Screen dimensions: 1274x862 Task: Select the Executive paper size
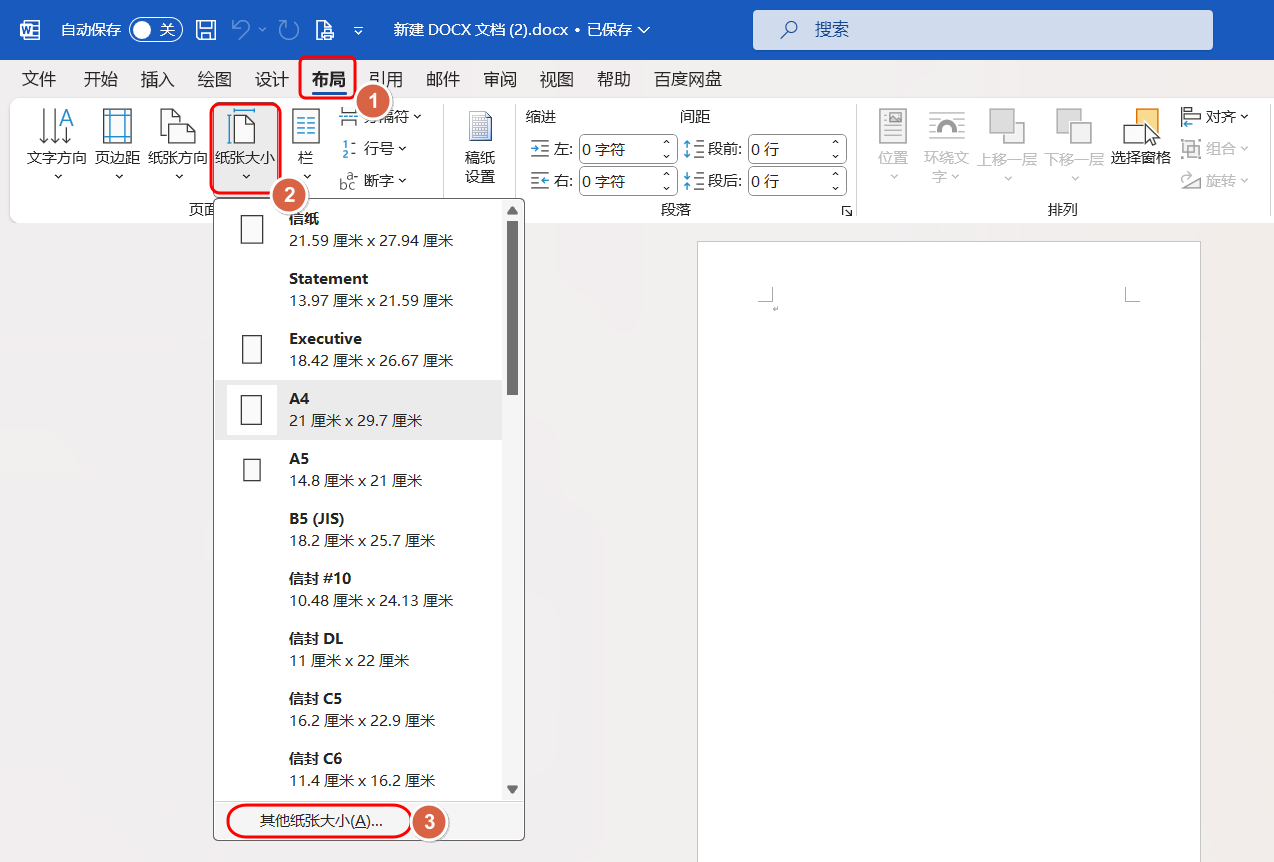358,350
